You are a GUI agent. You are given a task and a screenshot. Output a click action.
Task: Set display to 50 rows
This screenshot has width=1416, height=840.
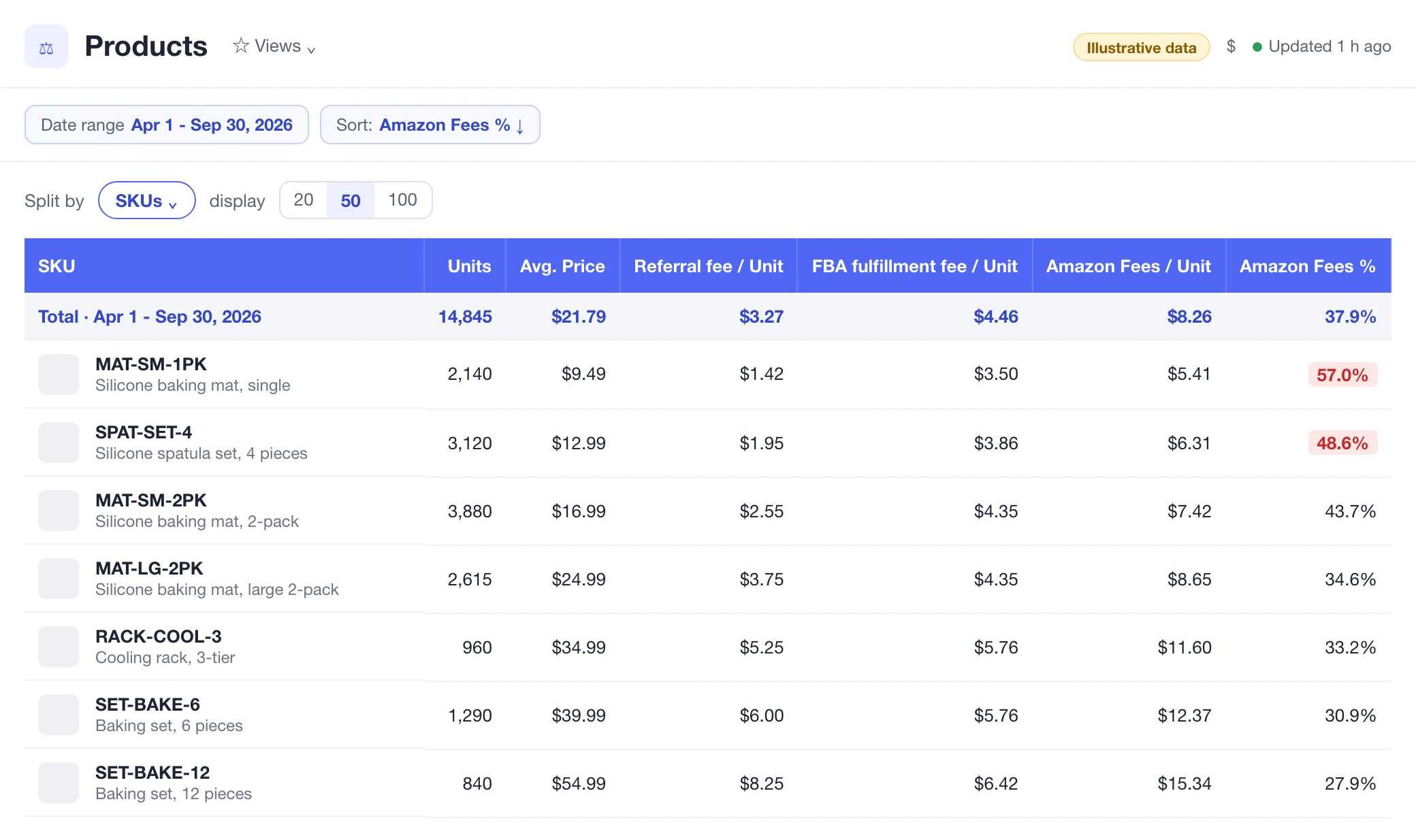[x=351, y=200]
